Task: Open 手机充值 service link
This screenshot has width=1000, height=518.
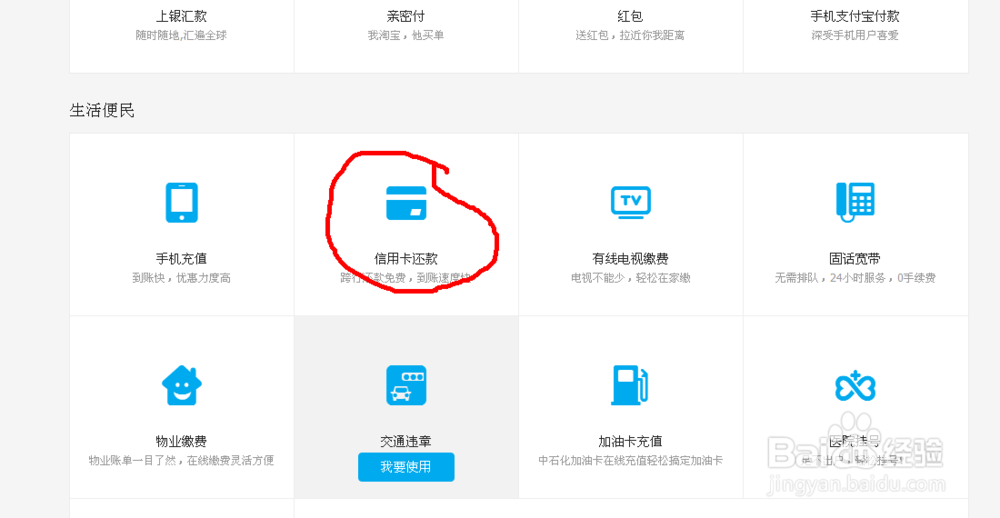Action: pos(182,259)
